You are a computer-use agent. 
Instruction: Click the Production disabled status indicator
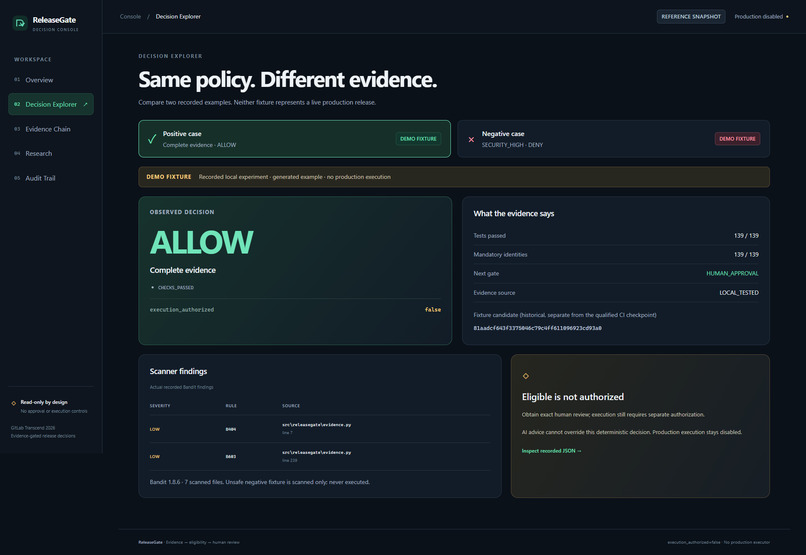761,16
